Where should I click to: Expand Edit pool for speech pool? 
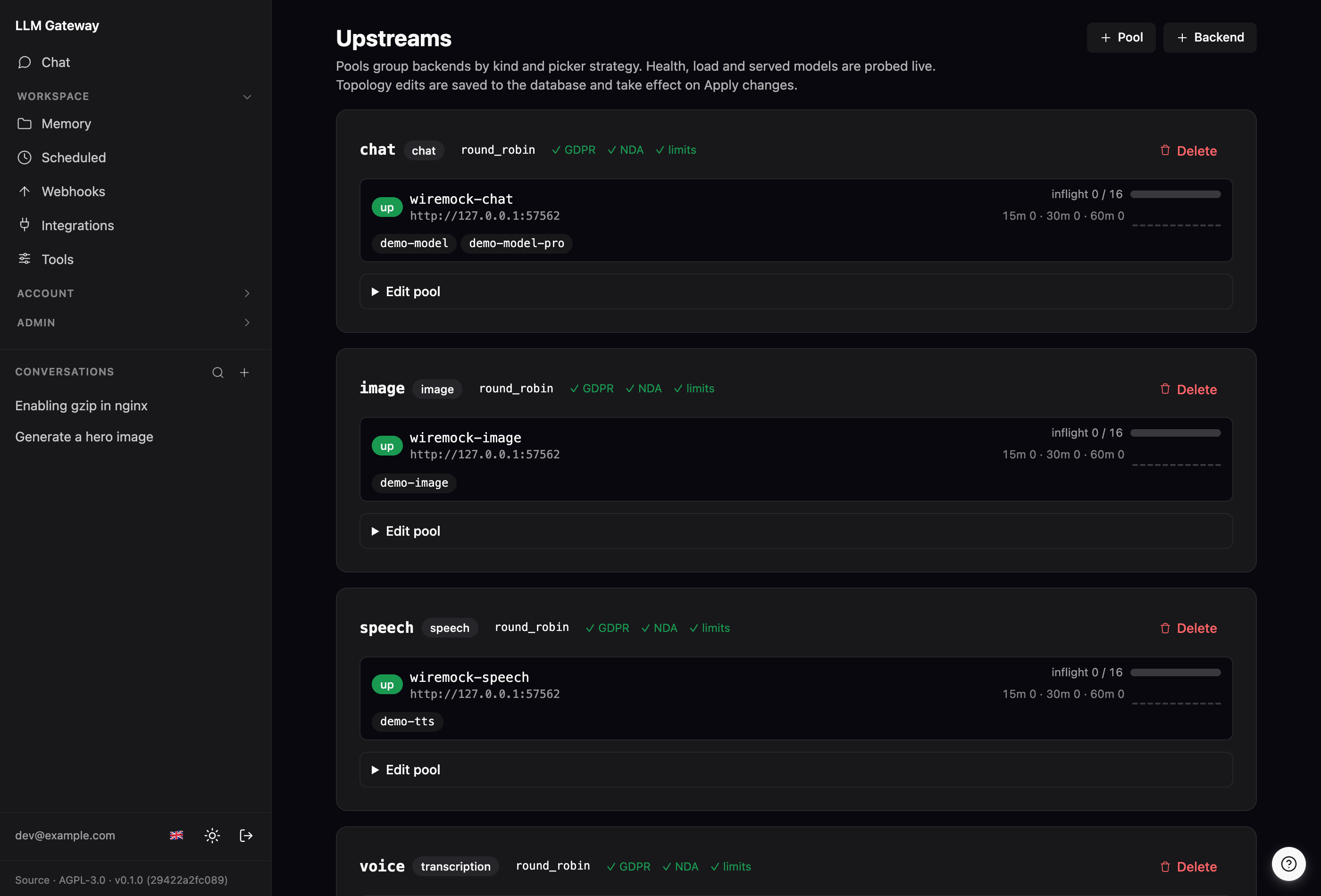click(796, 770)
